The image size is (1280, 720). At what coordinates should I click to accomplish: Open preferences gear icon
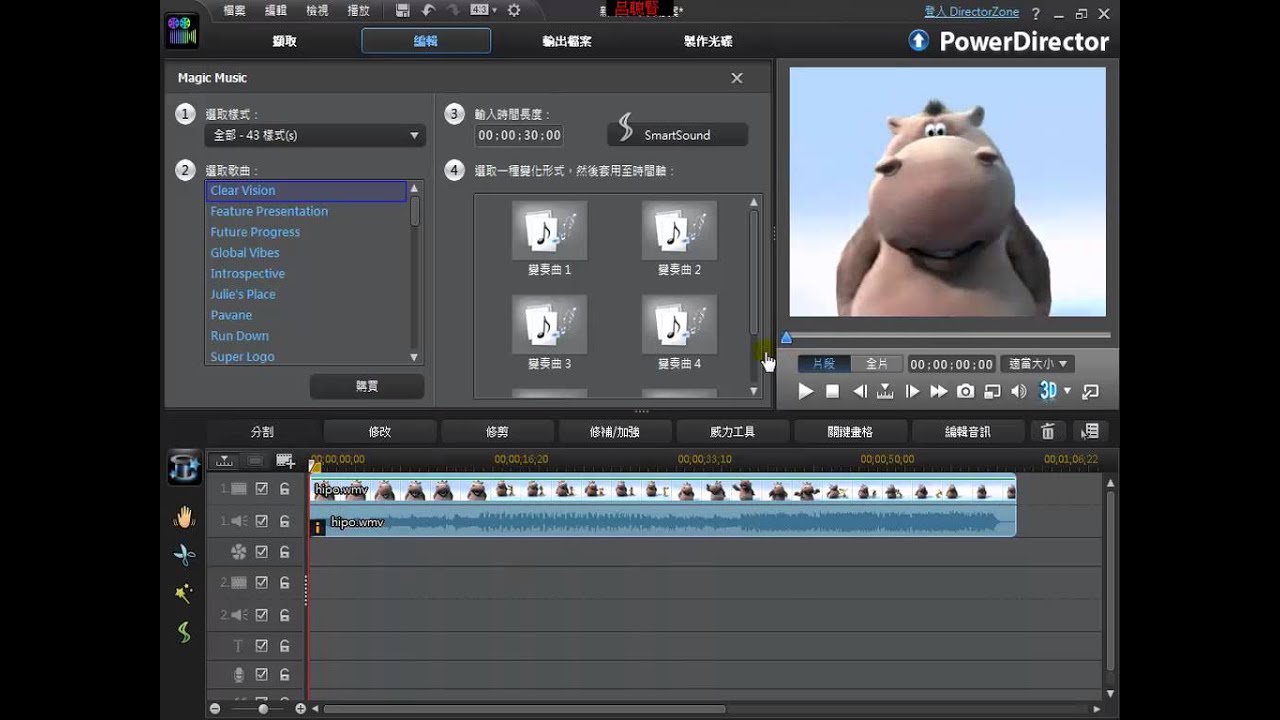coord(514,11)
